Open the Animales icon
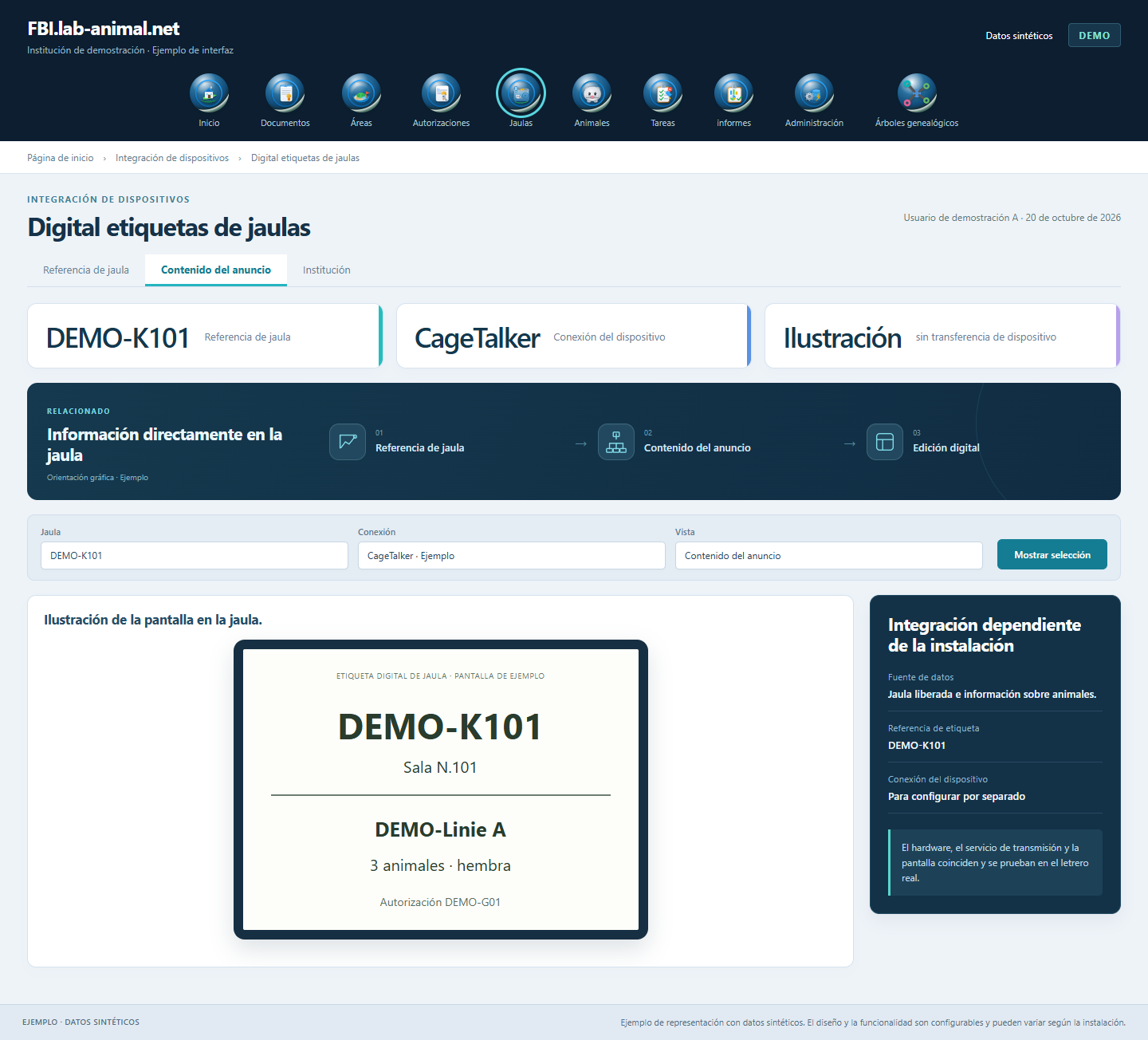This screenshot has width=1148, height=1040. point(592,93)
